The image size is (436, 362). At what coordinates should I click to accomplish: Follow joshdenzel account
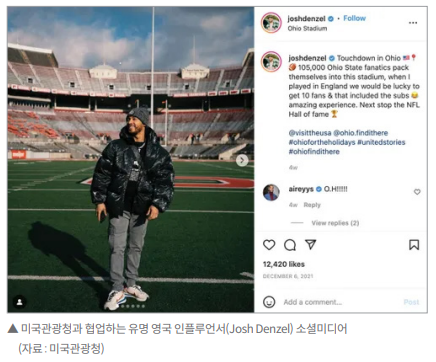tap(354, 18)
